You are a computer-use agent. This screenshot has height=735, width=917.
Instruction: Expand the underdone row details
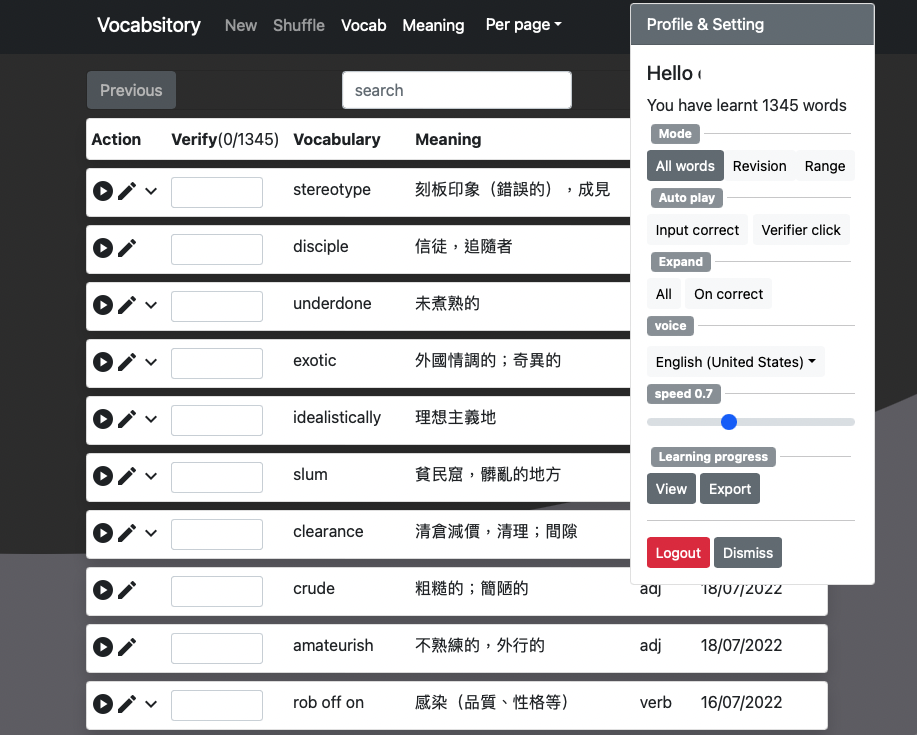151,305
